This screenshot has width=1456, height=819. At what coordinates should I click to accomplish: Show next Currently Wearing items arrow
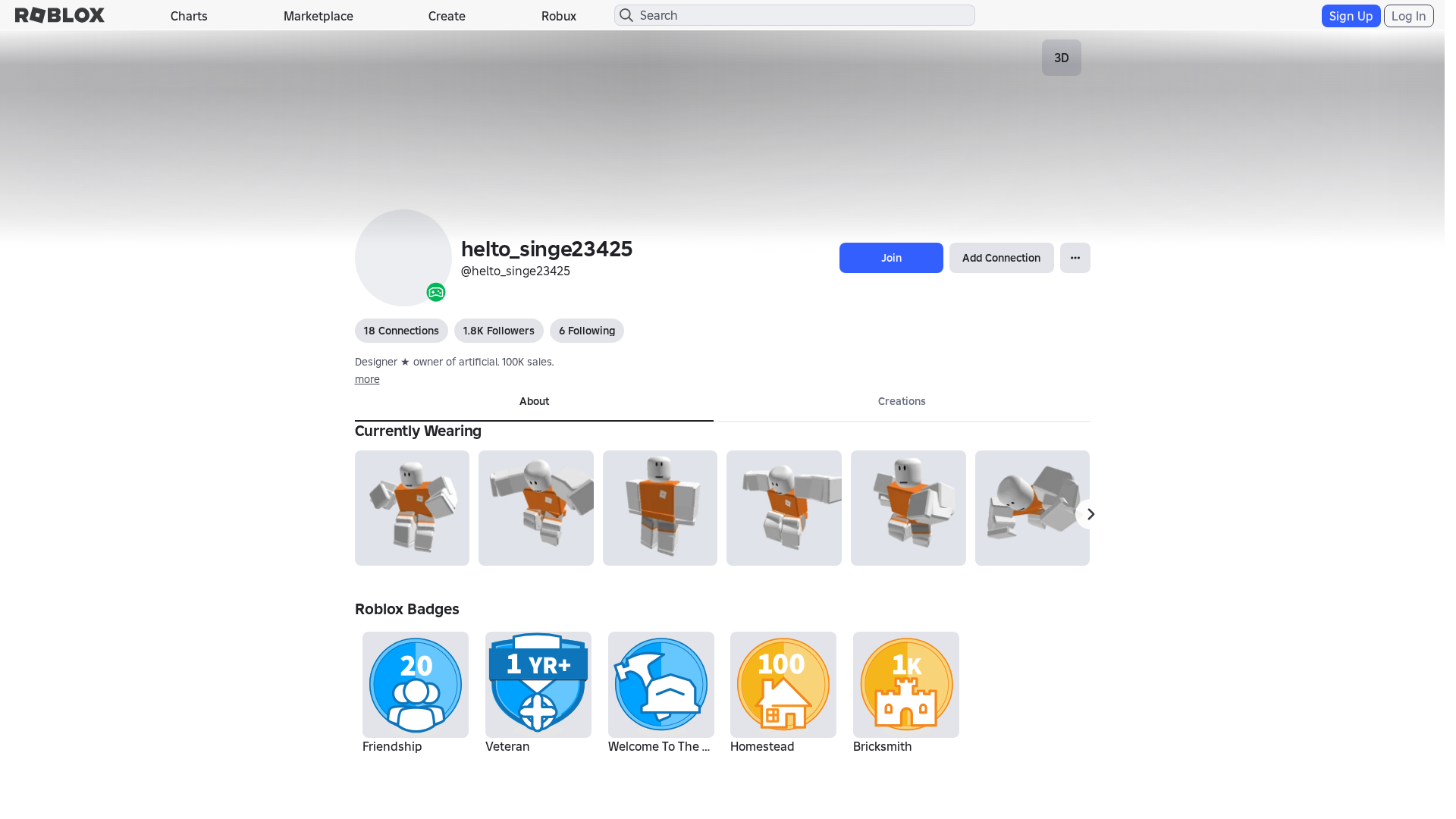click(1090, 514)
